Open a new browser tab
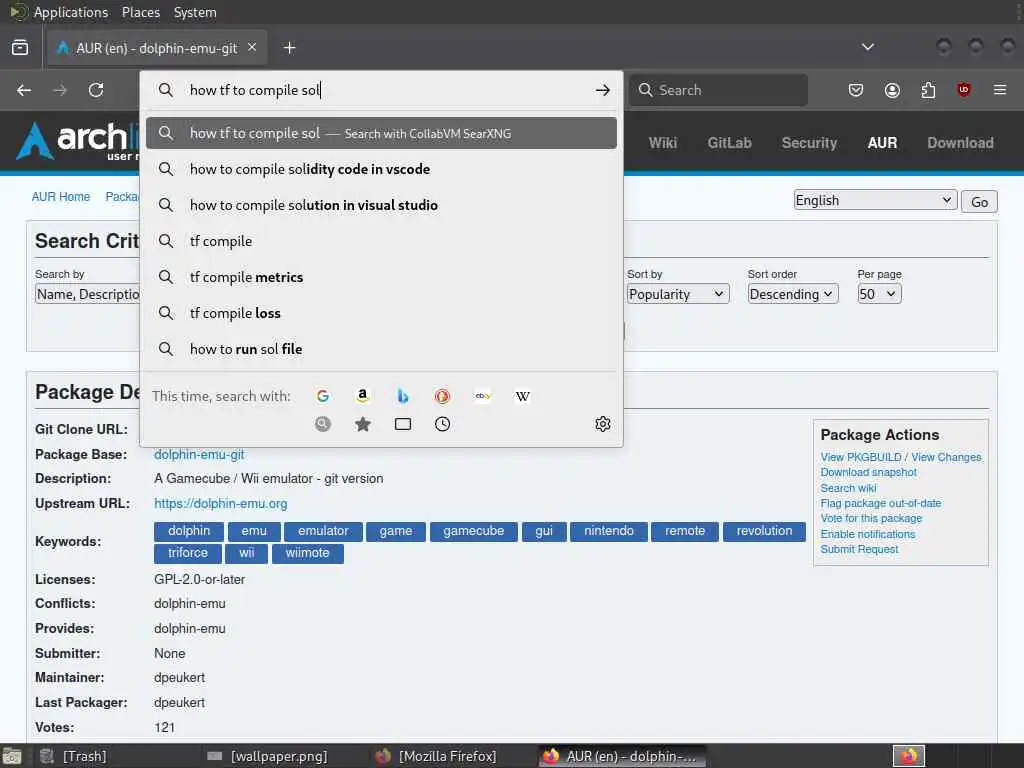The image size is (1024, 768). [x=290, y=48]
